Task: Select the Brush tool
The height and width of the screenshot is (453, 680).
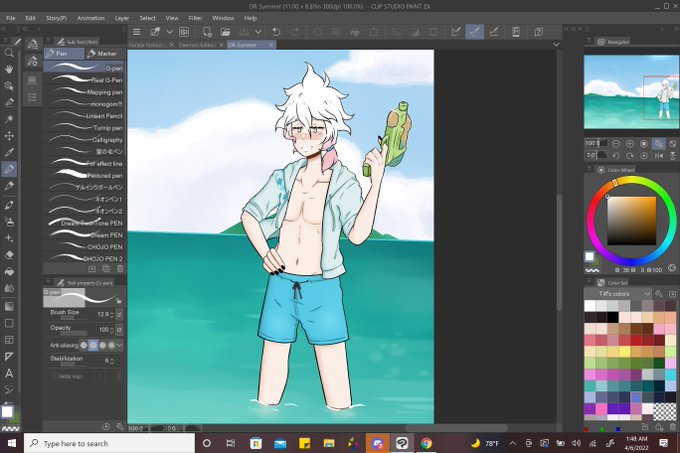Action: [x=9, y=205]
